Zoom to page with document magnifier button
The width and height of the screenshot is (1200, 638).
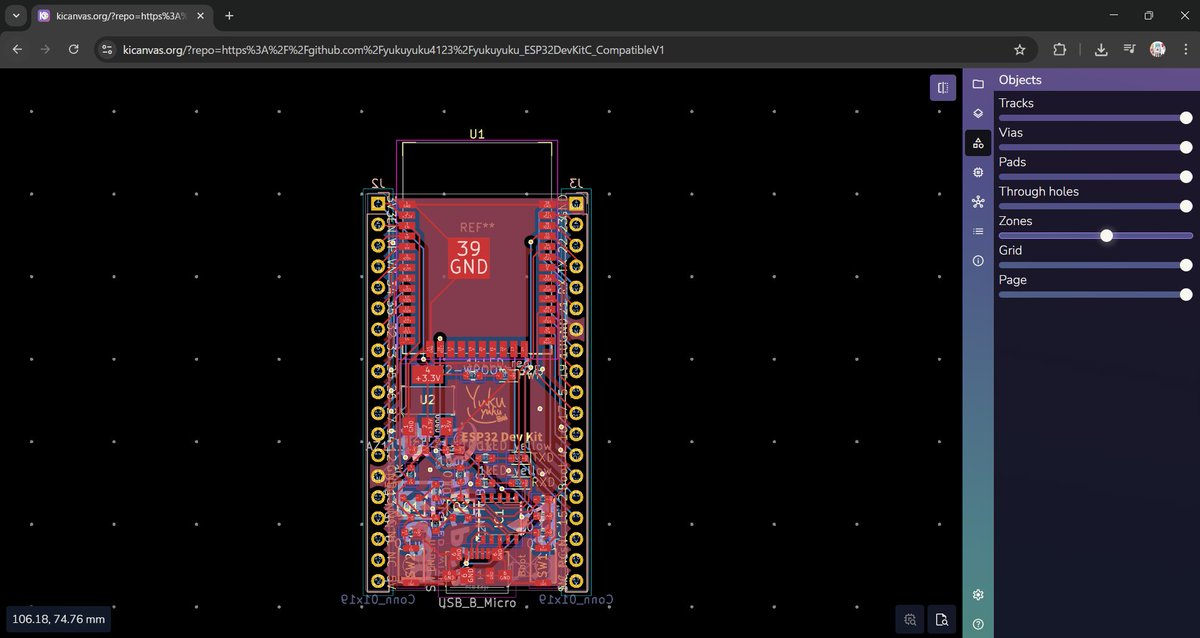(941, 620)
